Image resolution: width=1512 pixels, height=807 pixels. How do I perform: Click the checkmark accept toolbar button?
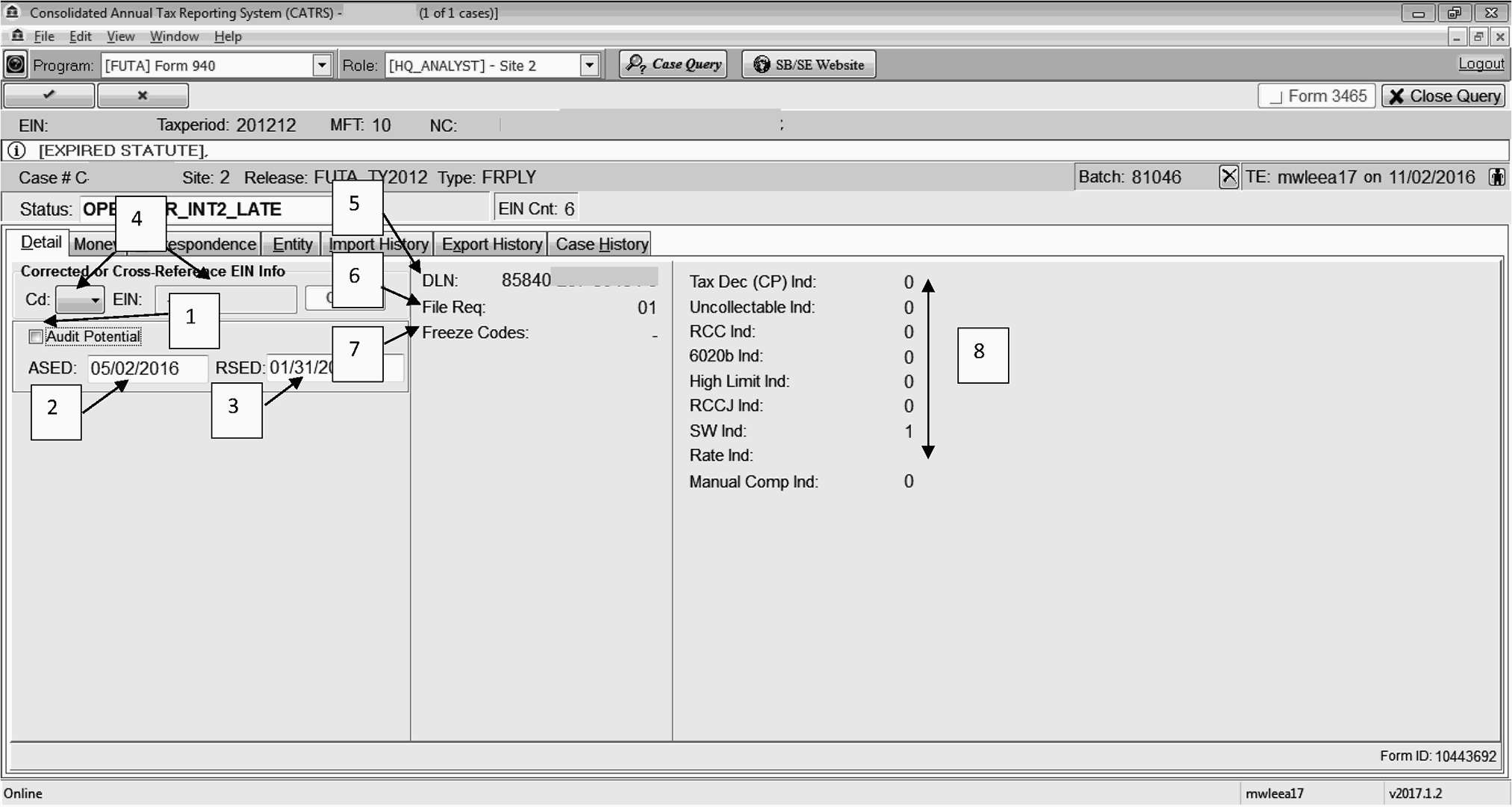pos(49,96)
